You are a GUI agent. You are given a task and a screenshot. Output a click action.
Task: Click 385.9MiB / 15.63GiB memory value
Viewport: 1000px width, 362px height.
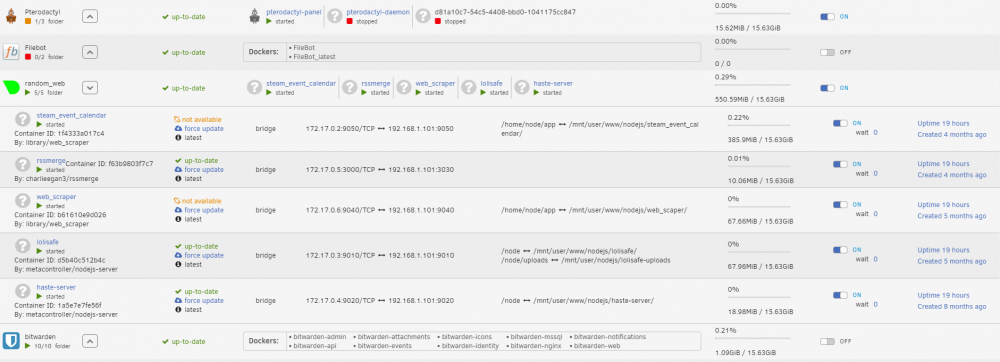click(760, 139)
